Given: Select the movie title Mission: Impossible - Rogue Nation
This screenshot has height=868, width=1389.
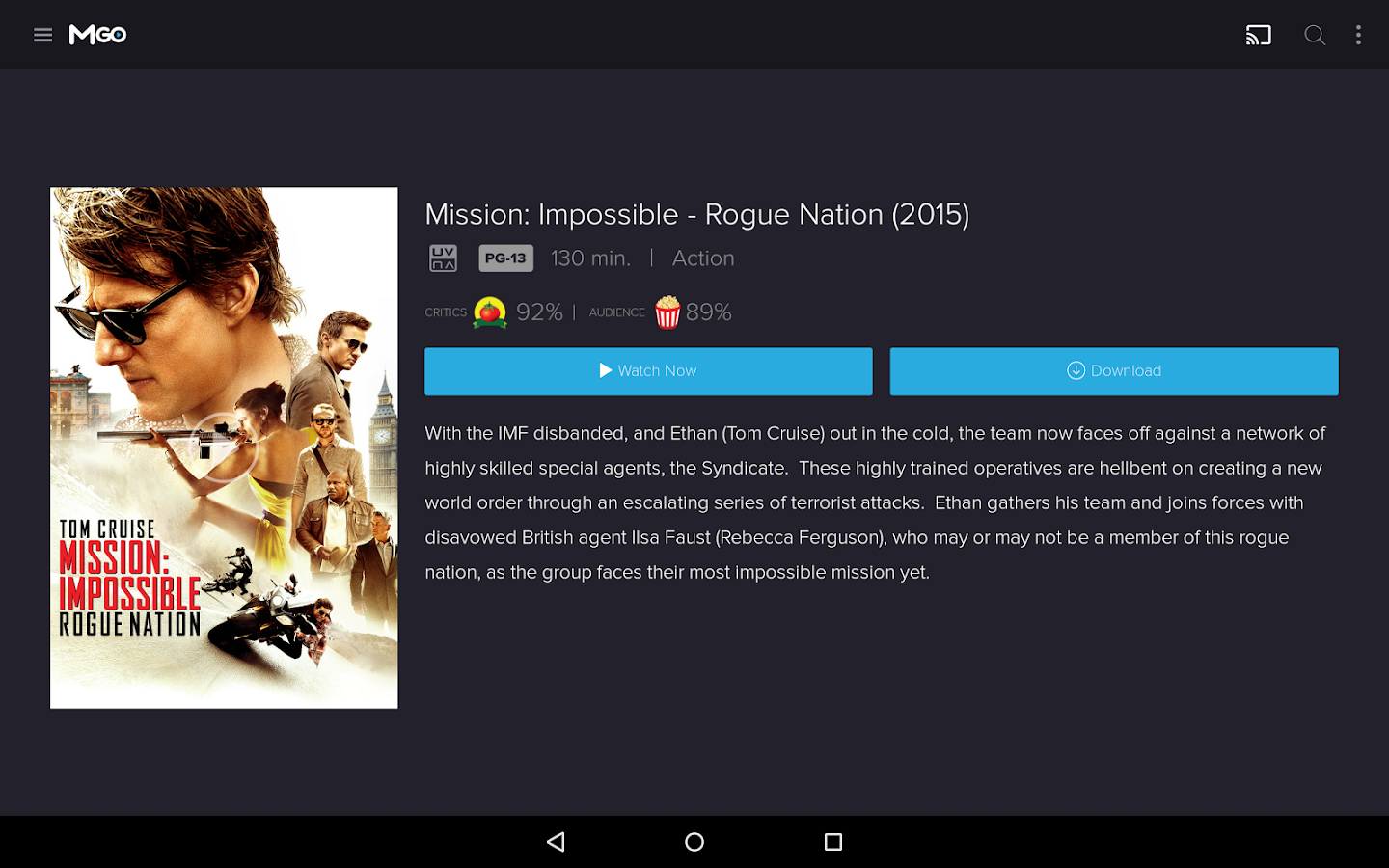Looking at the screenshot, I should [x=696, y=214].
